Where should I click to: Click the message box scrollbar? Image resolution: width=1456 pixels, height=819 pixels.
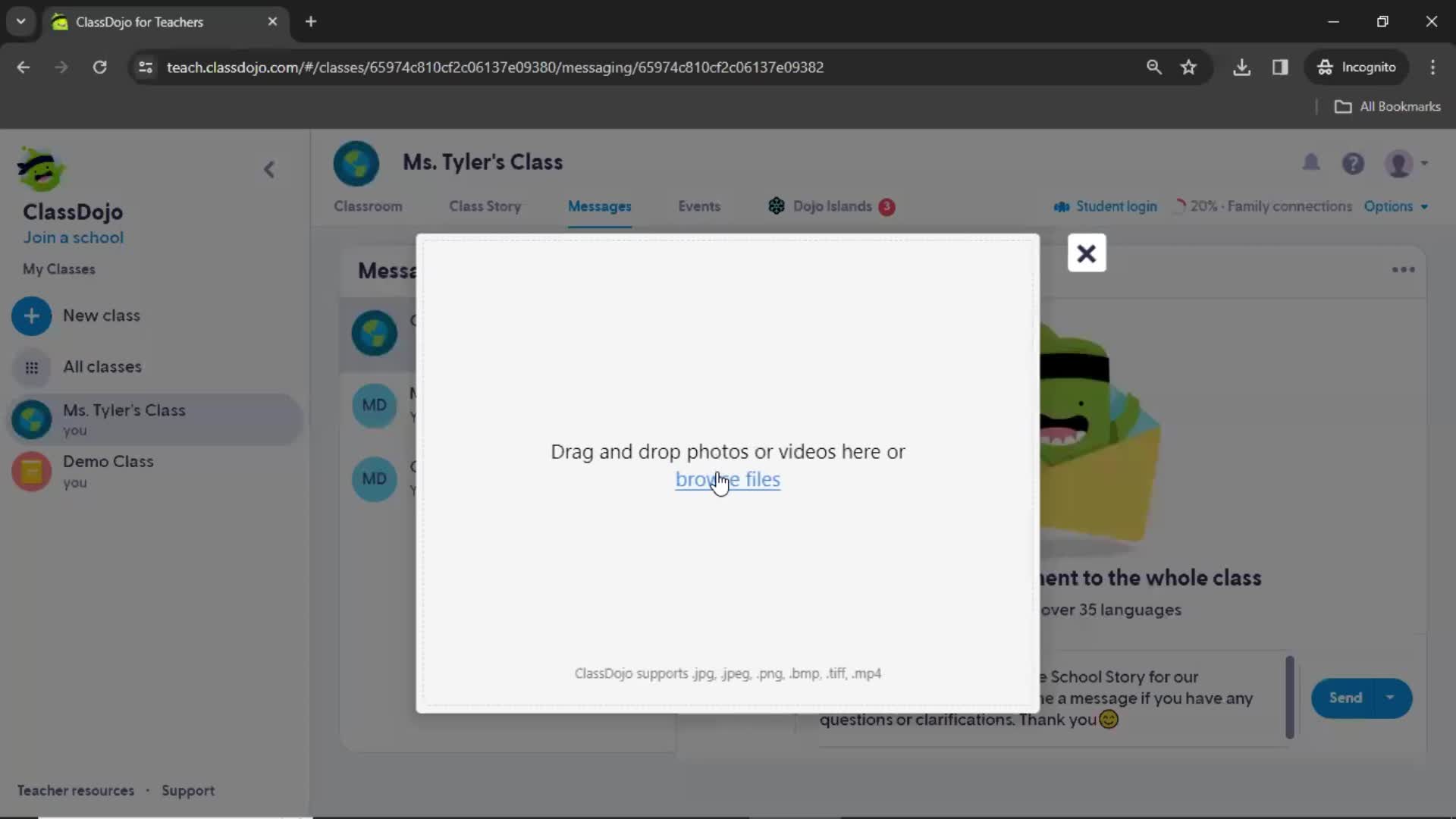(1290, 697)
